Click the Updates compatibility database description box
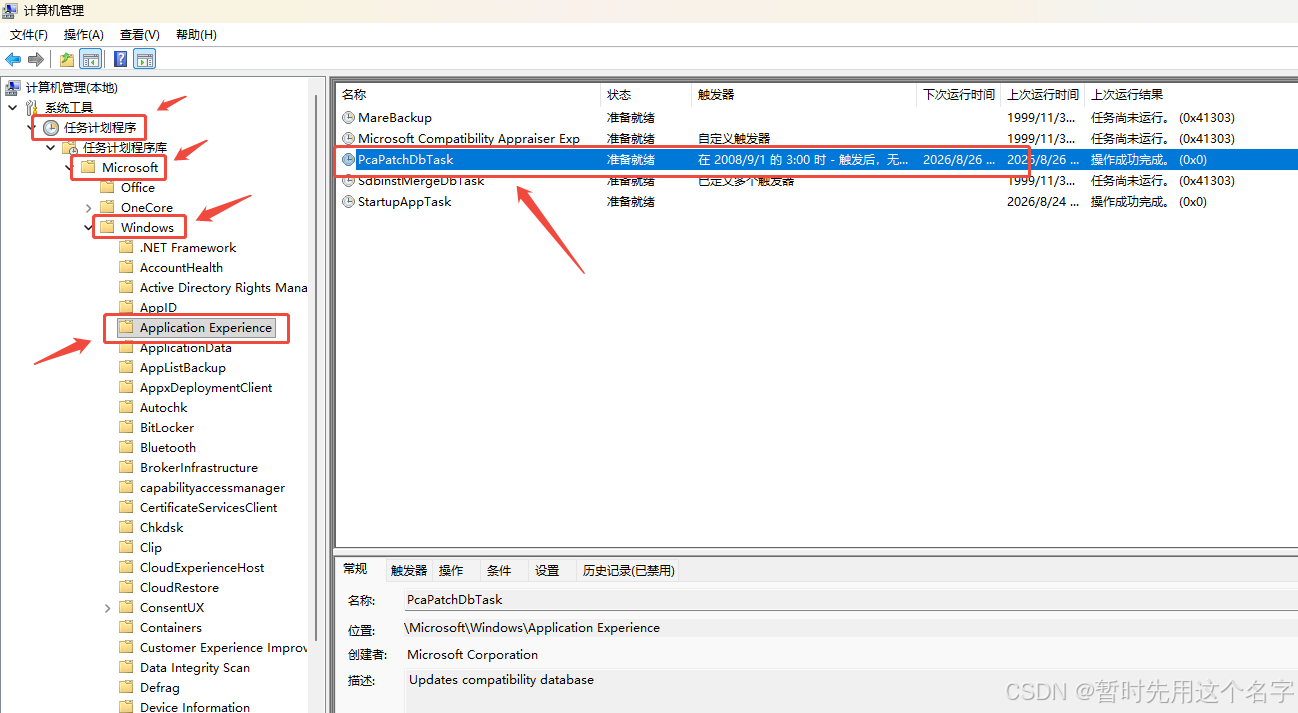 pos(851,691)
